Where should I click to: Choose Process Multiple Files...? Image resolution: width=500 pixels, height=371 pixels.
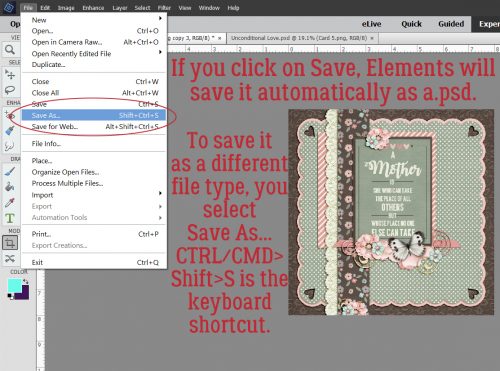tap(94, 183)
